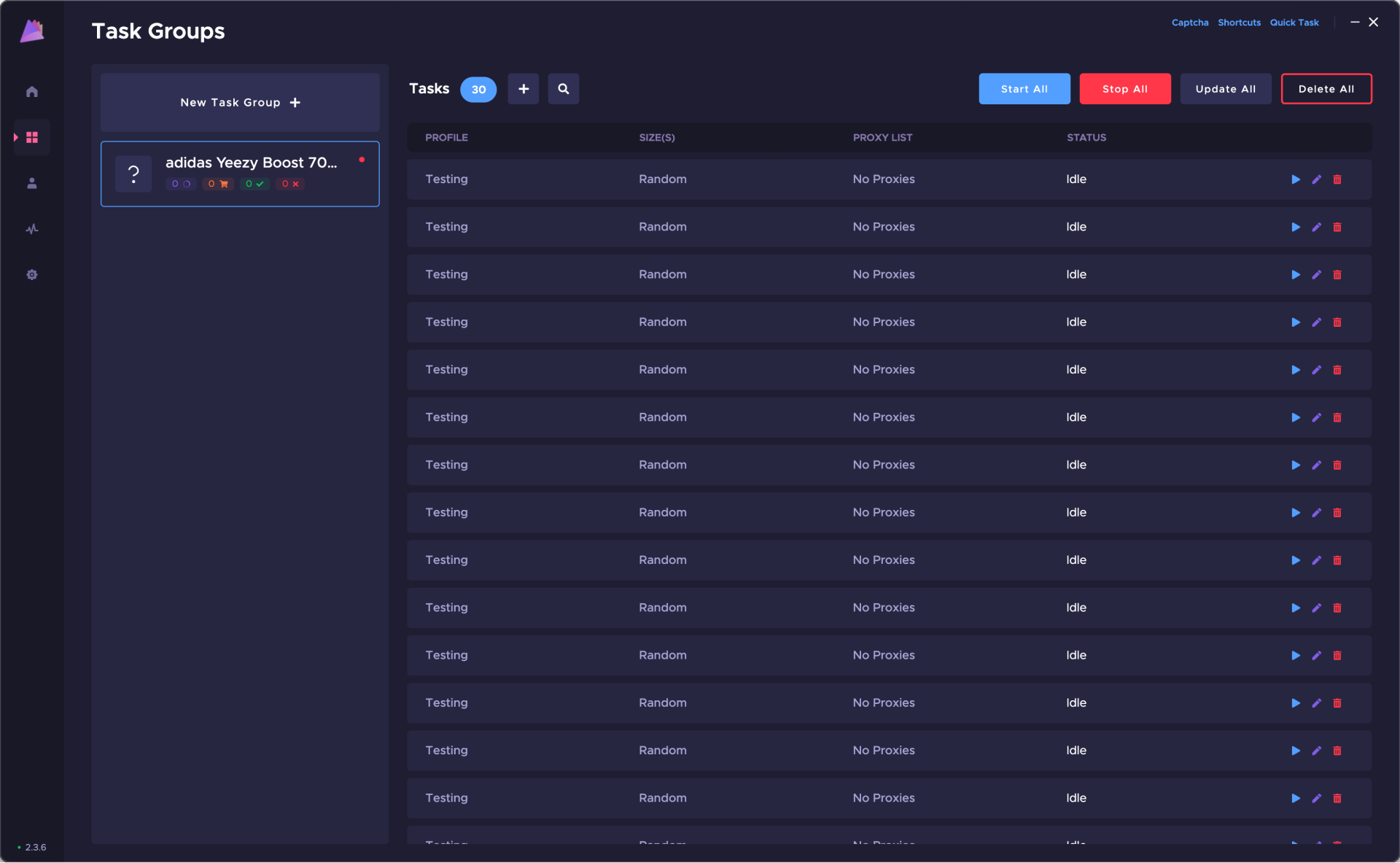Click the Delete All button
Screen dimensions: 1400x863
pos(1326,89)
